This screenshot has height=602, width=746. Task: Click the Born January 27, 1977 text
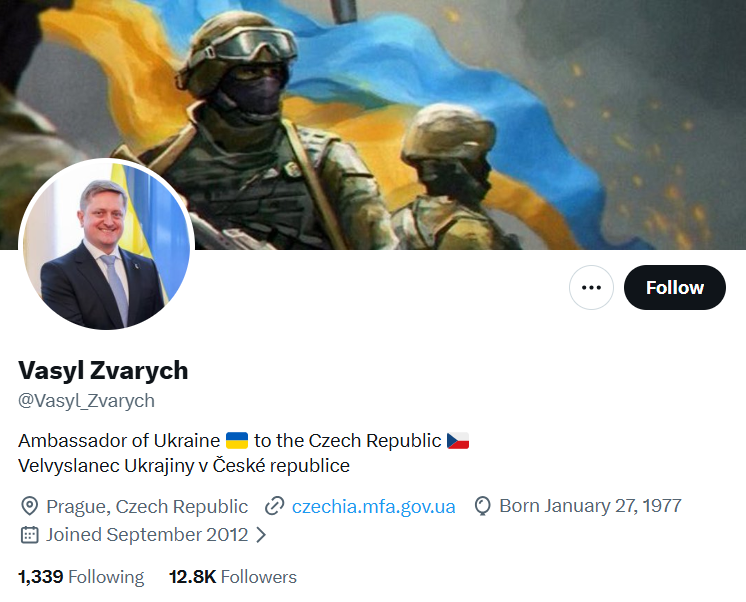(590, 506)
